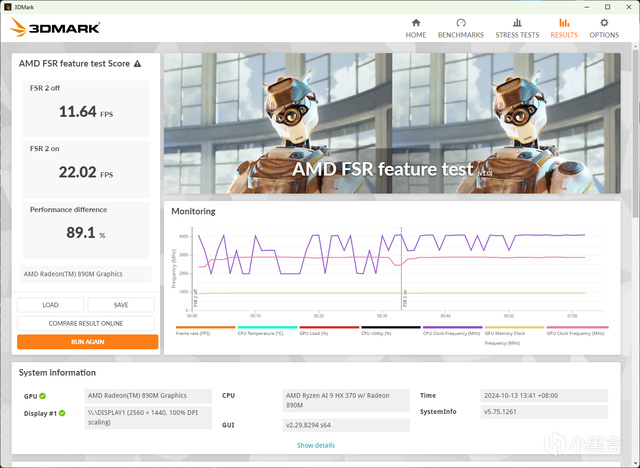Click the 3DMark logo
This screenshot has height=468, width=640.
55,27
